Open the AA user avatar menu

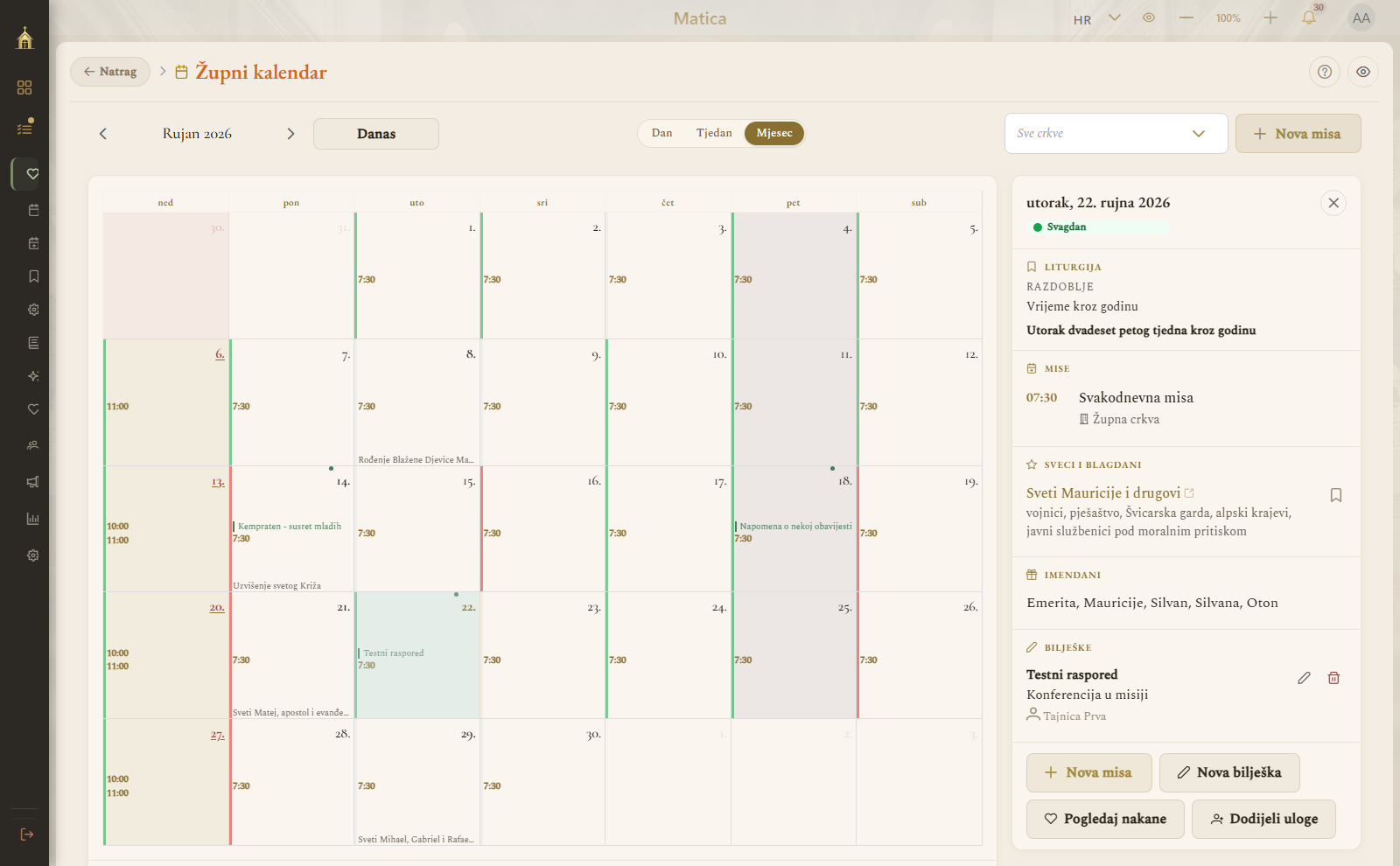pyautogui.click(x=1361, y=17)
